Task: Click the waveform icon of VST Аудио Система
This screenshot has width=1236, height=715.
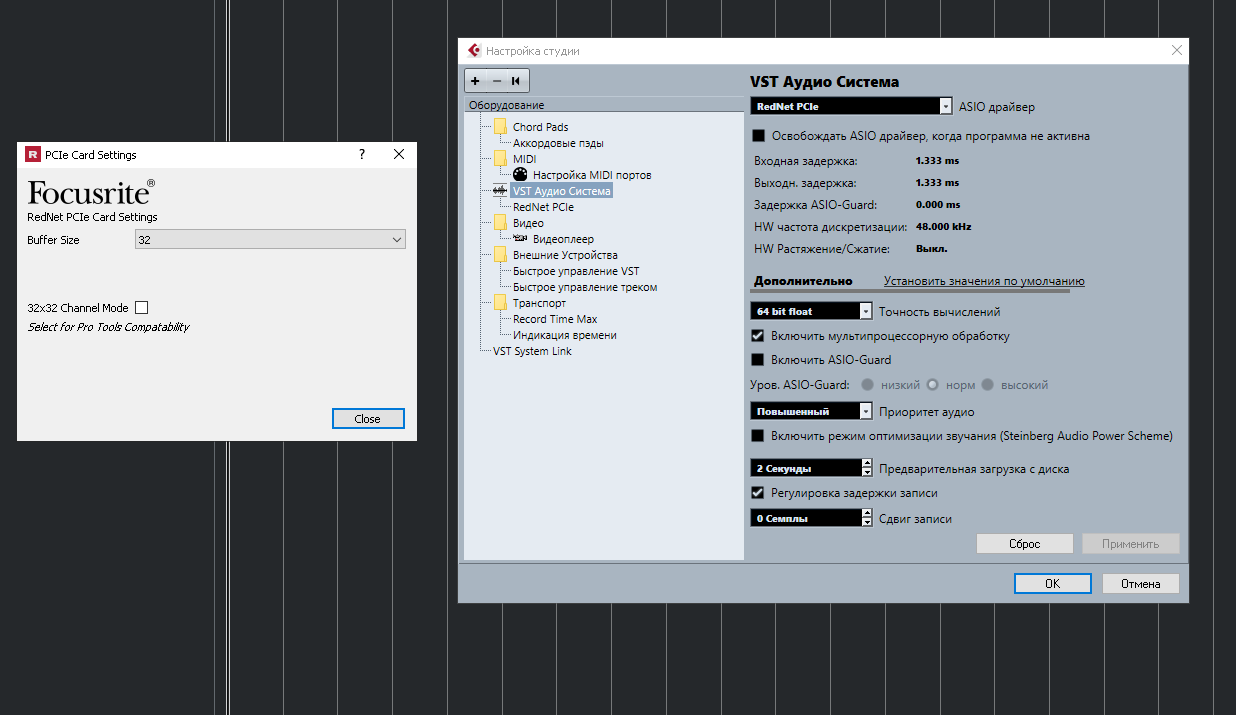Action: coord(501,190)
